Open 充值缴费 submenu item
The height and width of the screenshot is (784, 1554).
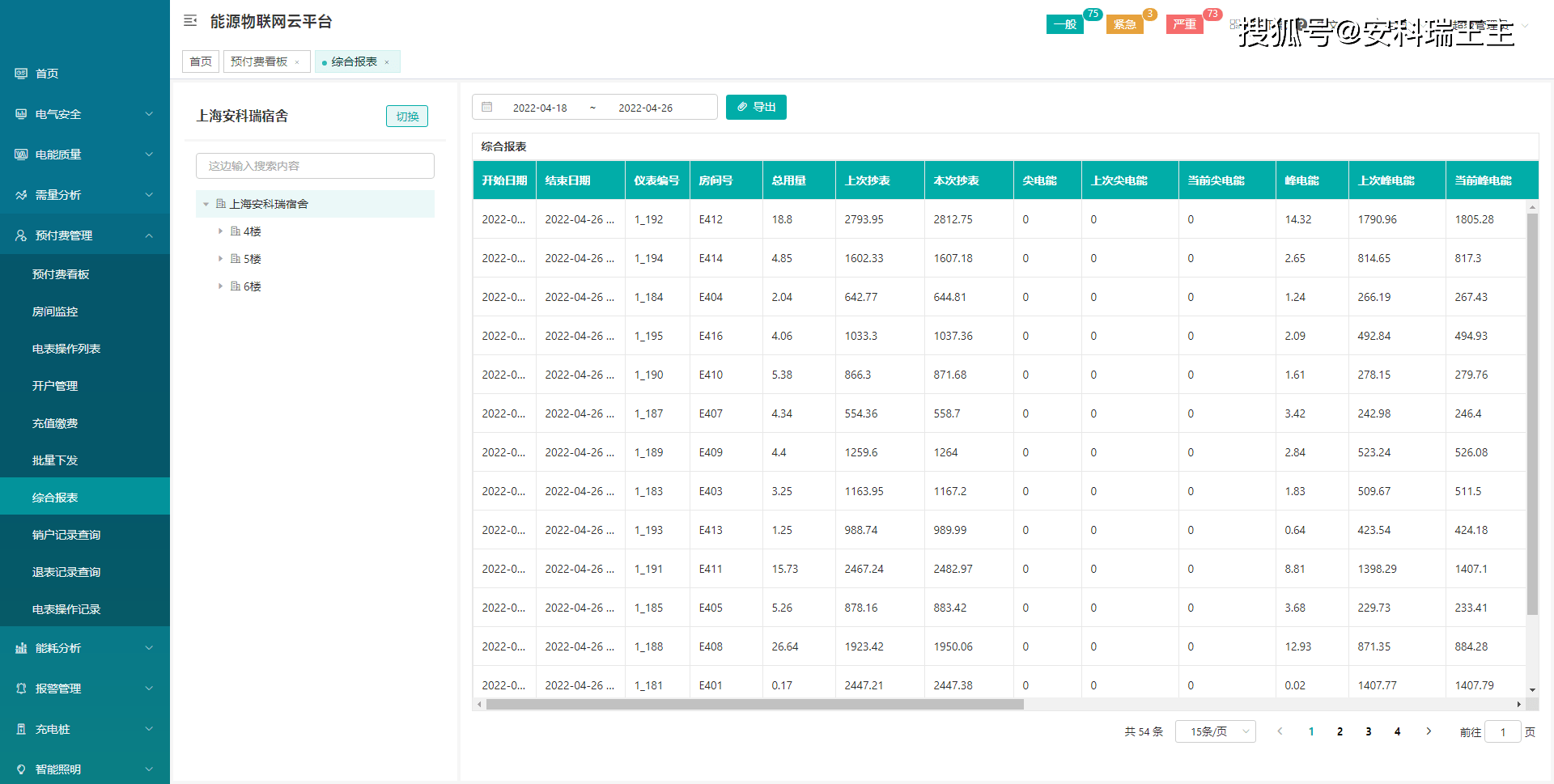(x=85, y=423)
